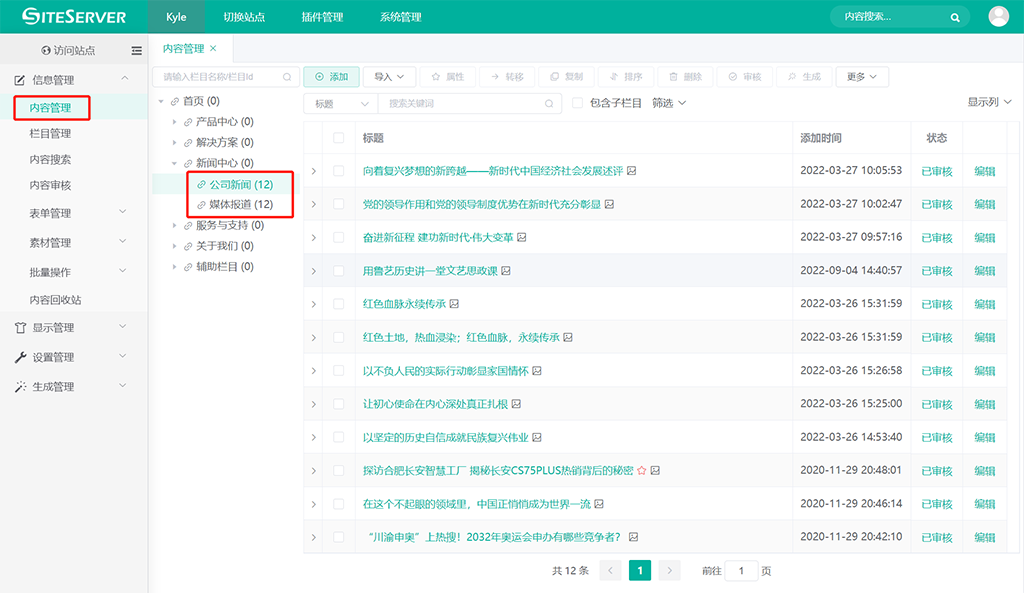Click the 请输入栏目名称 channel search field

click(226, 77)
